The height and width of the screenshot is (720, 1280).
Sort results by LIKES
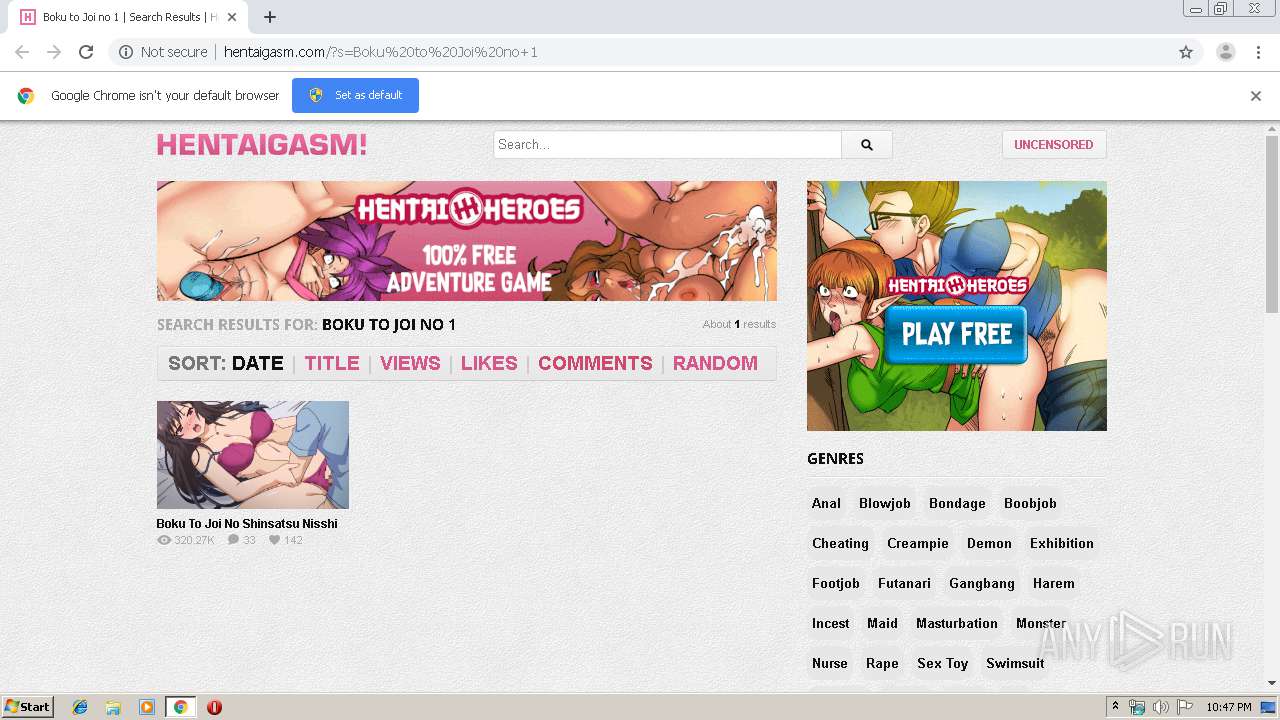point(489,363)
